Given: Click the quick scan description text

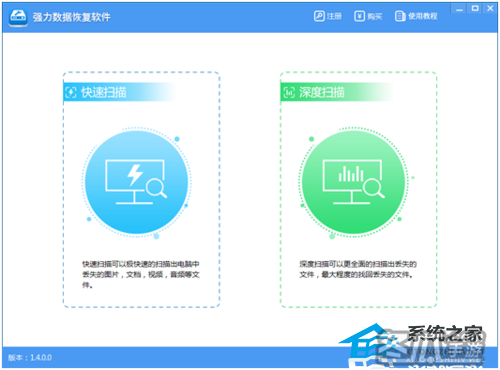Looking at the screenshot, I should [x=141, y=274].
